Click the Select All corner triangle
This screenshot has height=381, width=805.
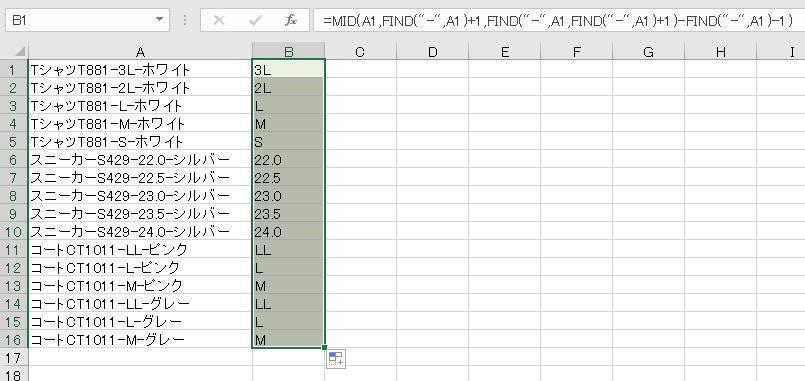[20, 51]
